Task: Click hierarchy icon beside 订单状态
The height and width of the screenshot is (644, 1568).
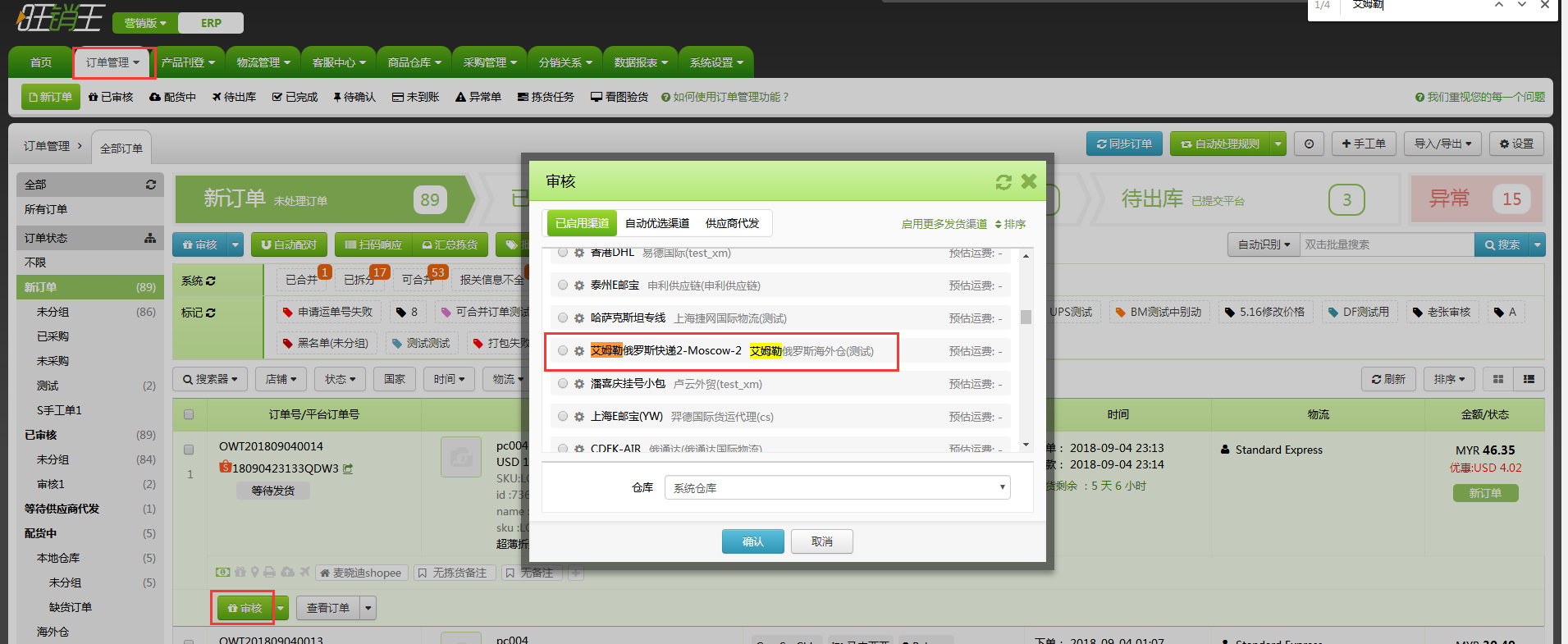Action: click(x=150, y=238)
